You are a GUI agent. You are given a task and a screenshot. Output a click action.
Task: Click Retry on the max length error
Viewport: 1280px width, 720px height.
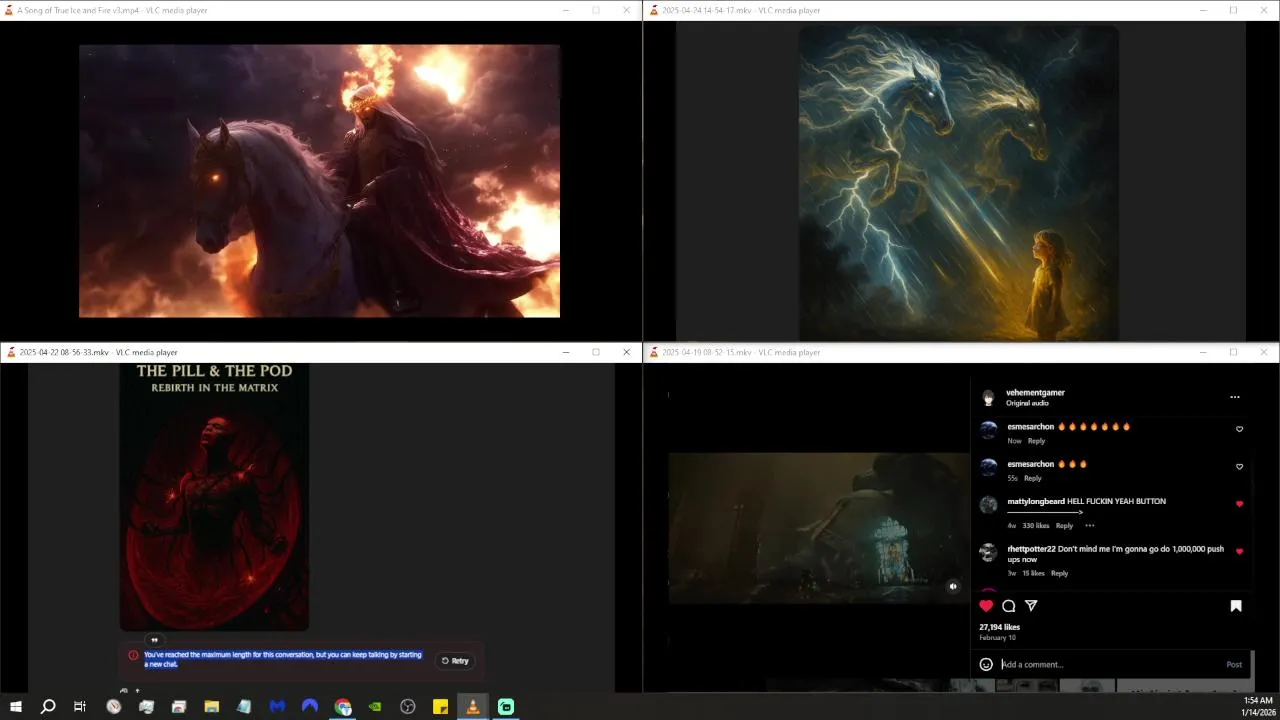coord(455,660)
